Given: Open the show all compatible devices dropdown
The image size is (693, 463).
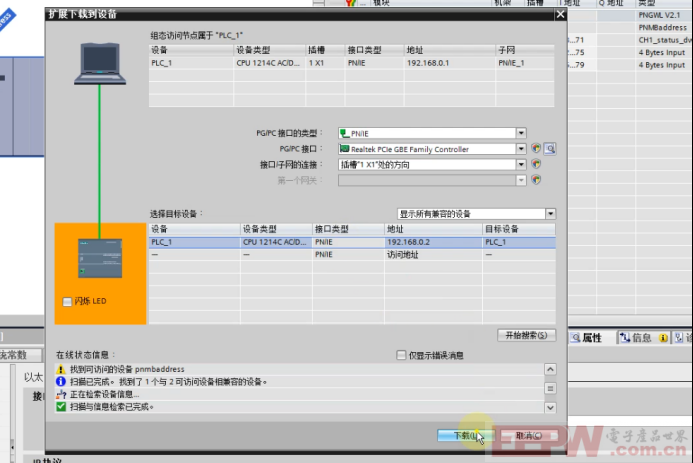Looking at the screenshot, I should point(550,214).
